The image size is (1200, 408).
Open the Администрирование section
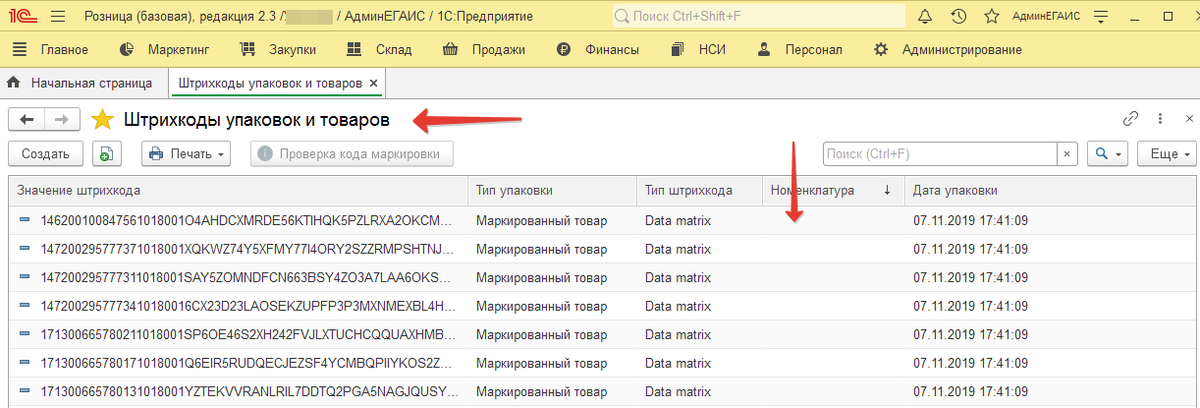(x=947, y=49)
